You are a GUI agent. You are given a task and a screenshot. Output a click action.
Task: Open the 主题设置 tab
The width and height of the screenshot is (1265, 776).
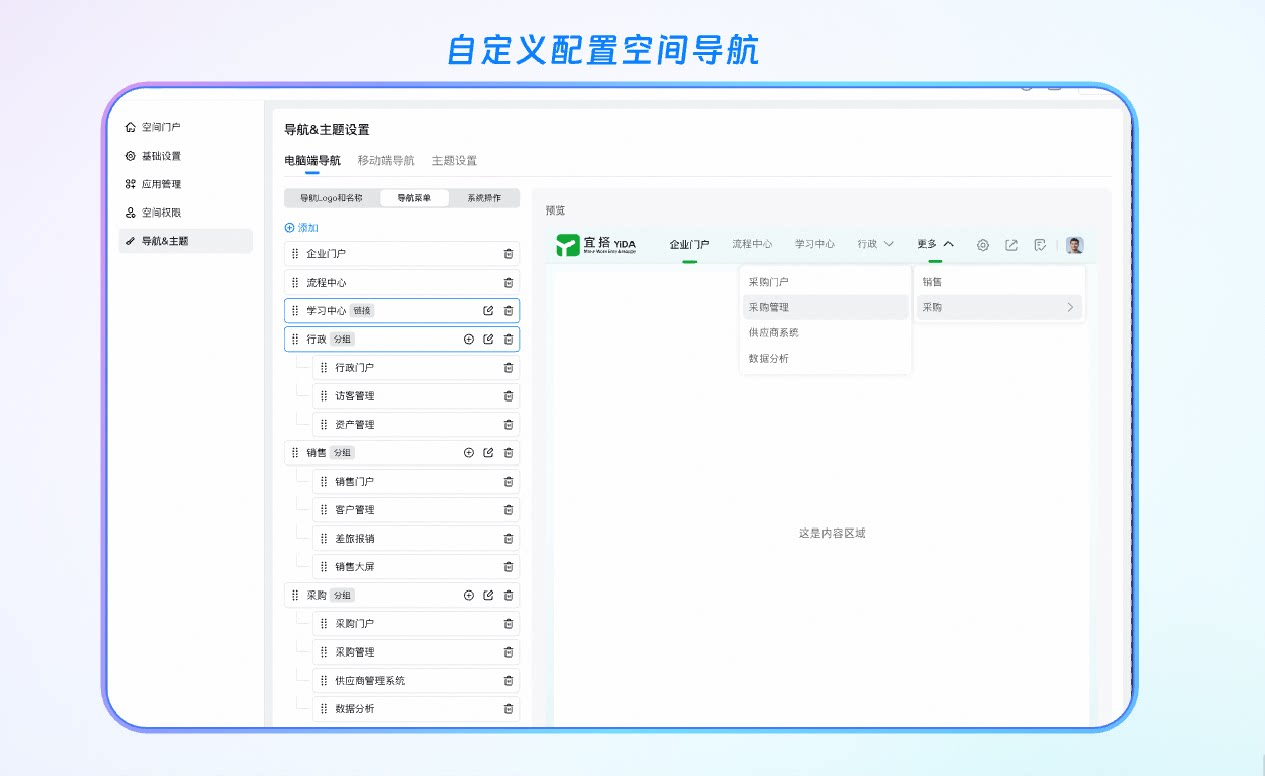tap(454, 160)
